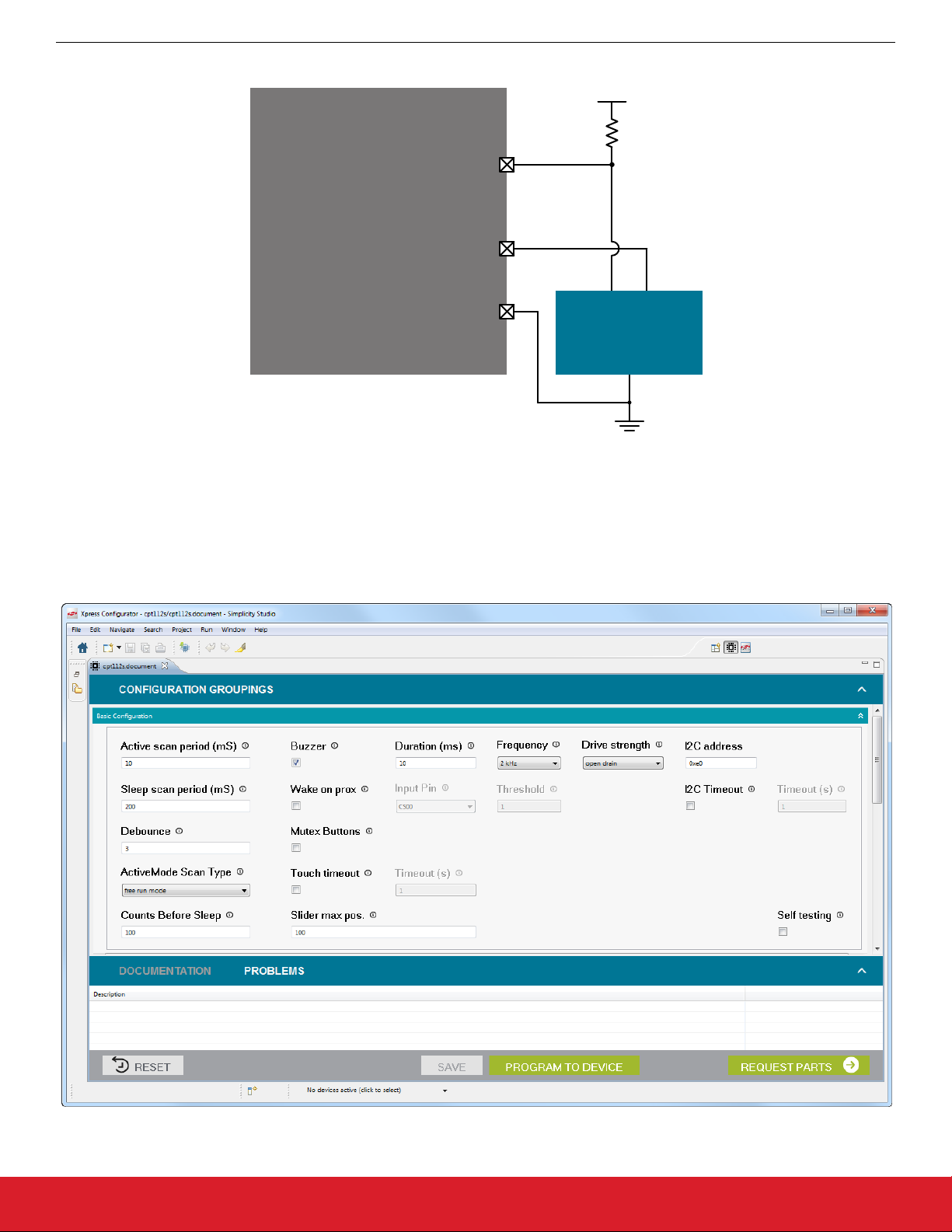The width and height of the screenshot is (952, 1232).
Task: Click the chip device toolbar icon
Action: coord(184,647)
